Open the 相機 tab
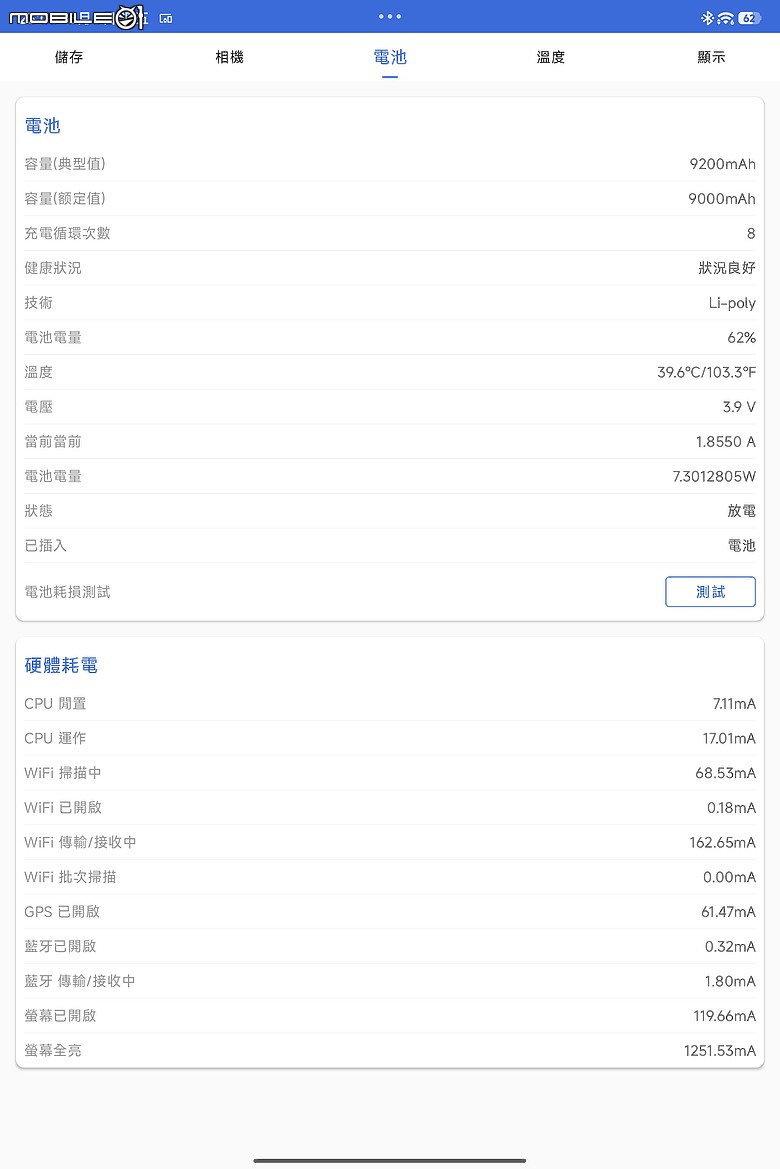 pos(229,57)
